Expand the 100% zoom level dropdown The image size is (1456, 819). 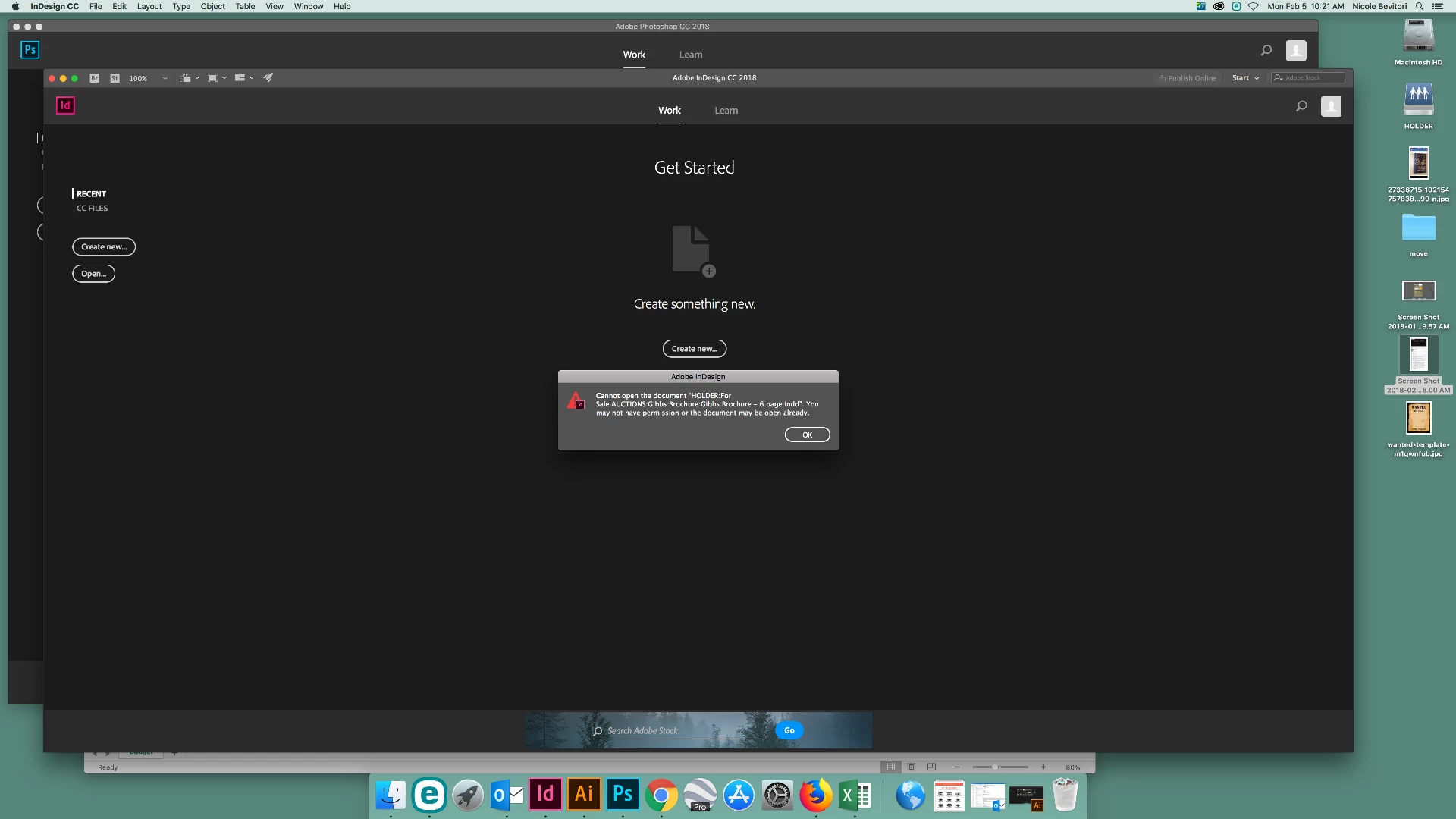[x=165, y=78]
